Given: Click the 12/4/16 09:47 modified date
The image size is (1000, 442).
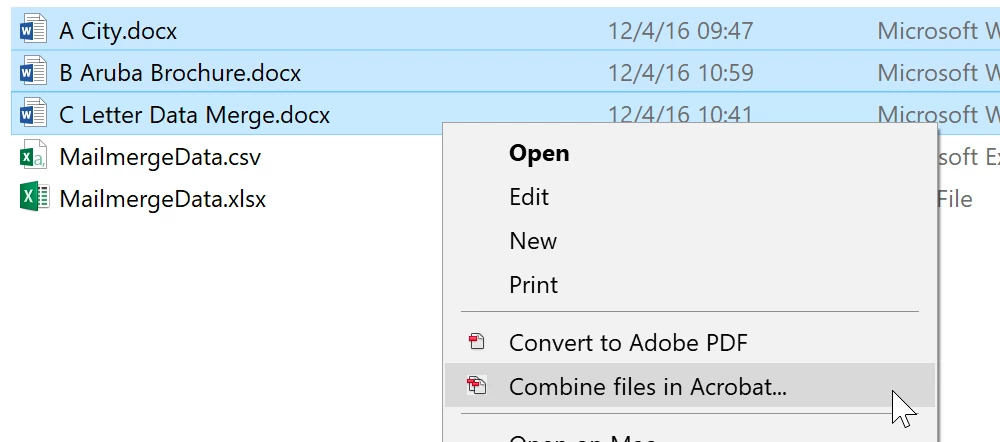Looking at the screenshot, I should (x=680, y=31).
